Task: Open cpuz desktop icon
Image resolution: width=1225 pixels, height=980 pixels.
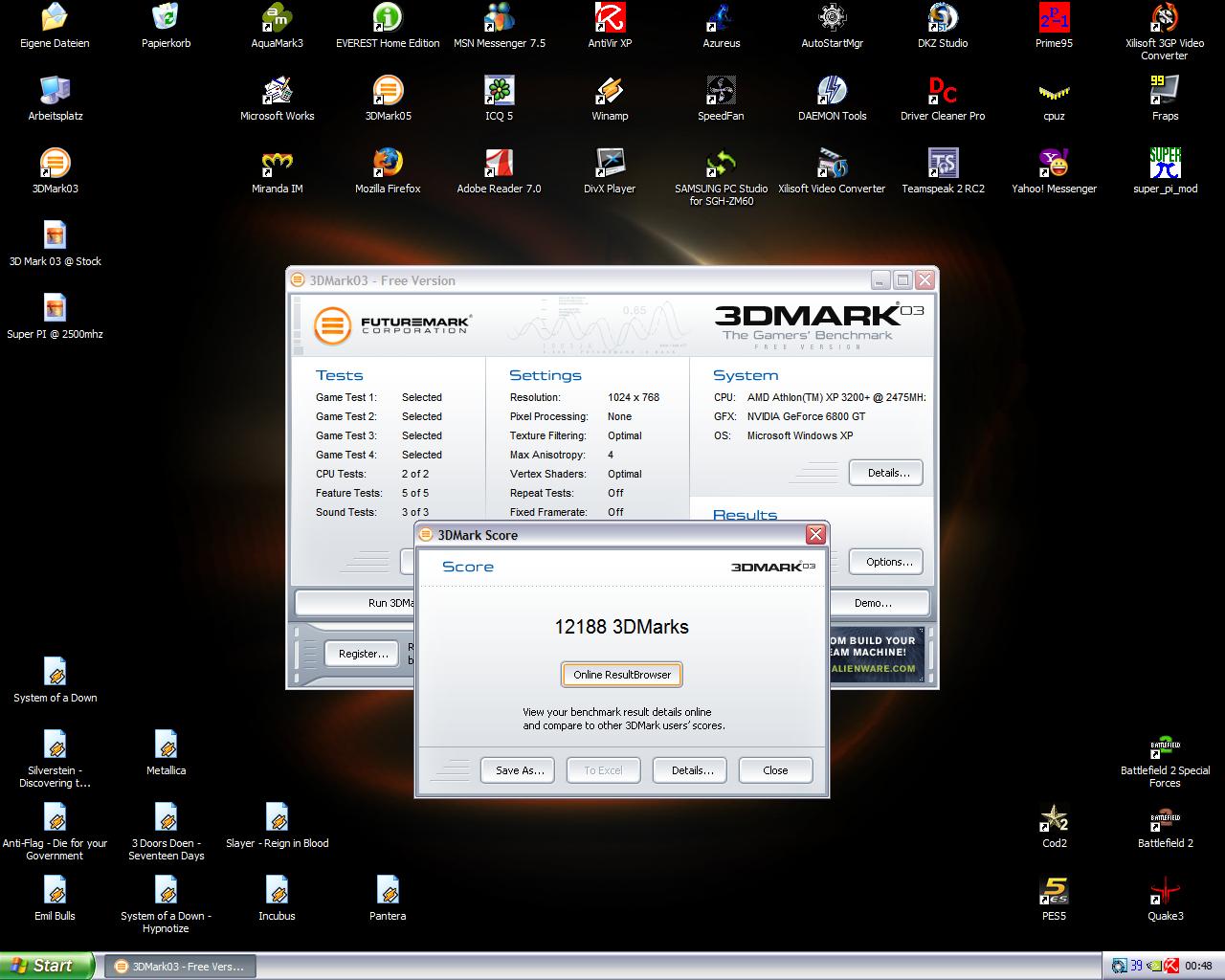Action: click(x=1054, y=99)
